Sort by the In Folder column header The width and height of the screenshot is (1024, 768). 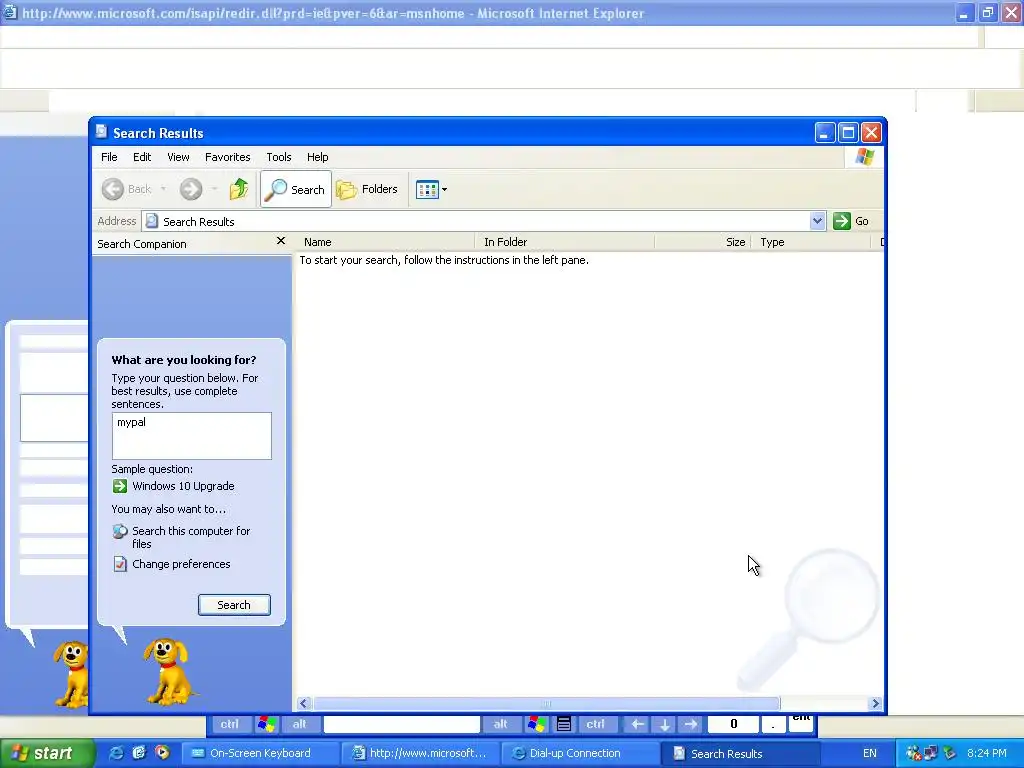(565, 242)
